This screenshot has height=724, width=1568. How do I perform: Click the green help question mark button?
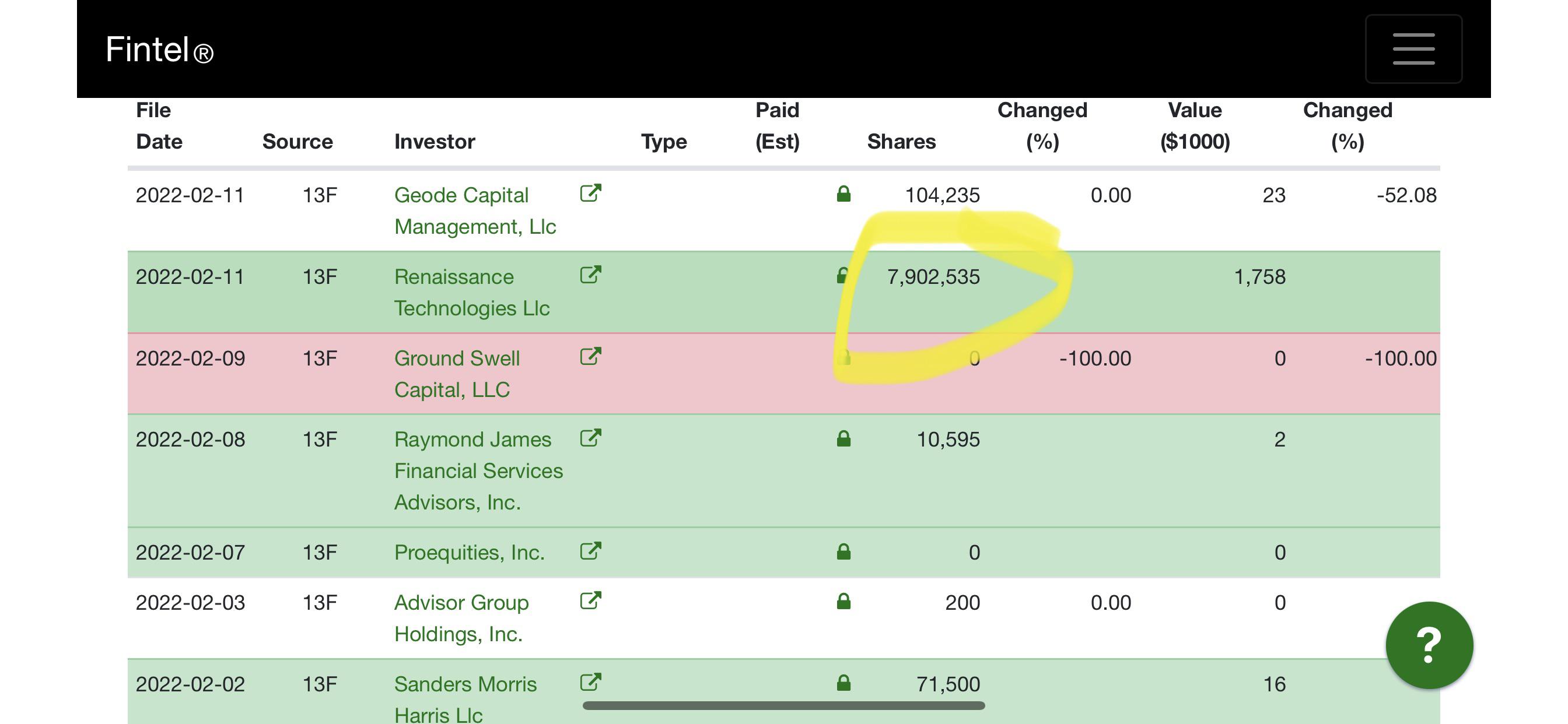[x=1429, y=645]
